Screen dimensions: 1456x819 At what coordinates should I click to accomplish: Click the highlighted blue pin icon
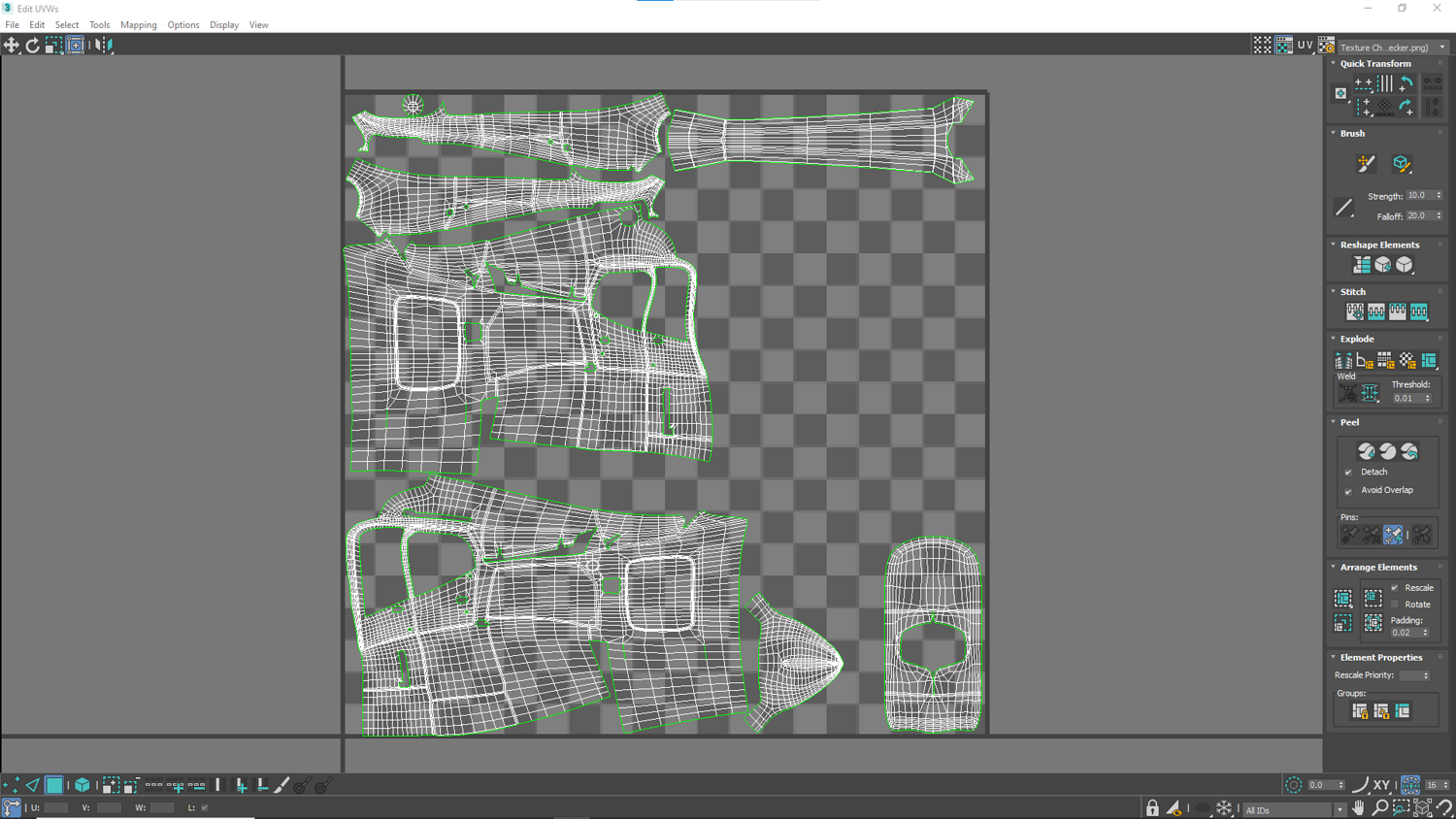(1393, 535)
